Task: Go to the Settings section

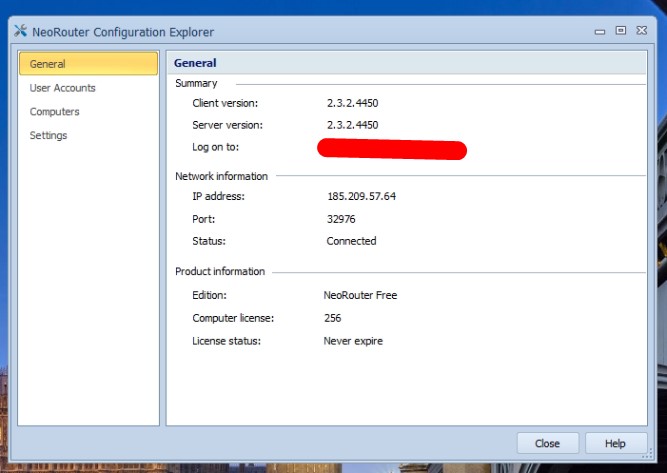Action: coord(48,135)
